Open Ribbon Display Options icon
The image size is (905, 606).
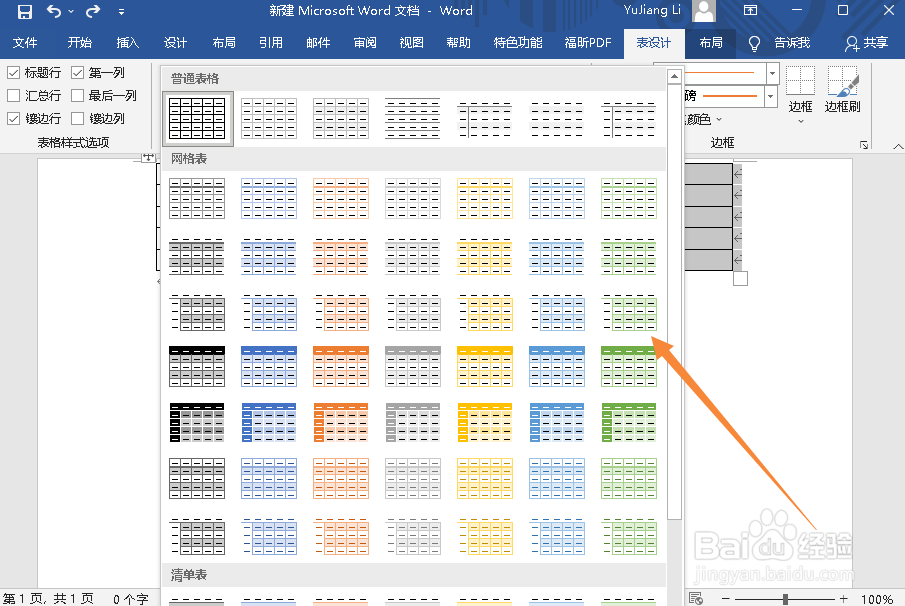click(x=750, y=10)
